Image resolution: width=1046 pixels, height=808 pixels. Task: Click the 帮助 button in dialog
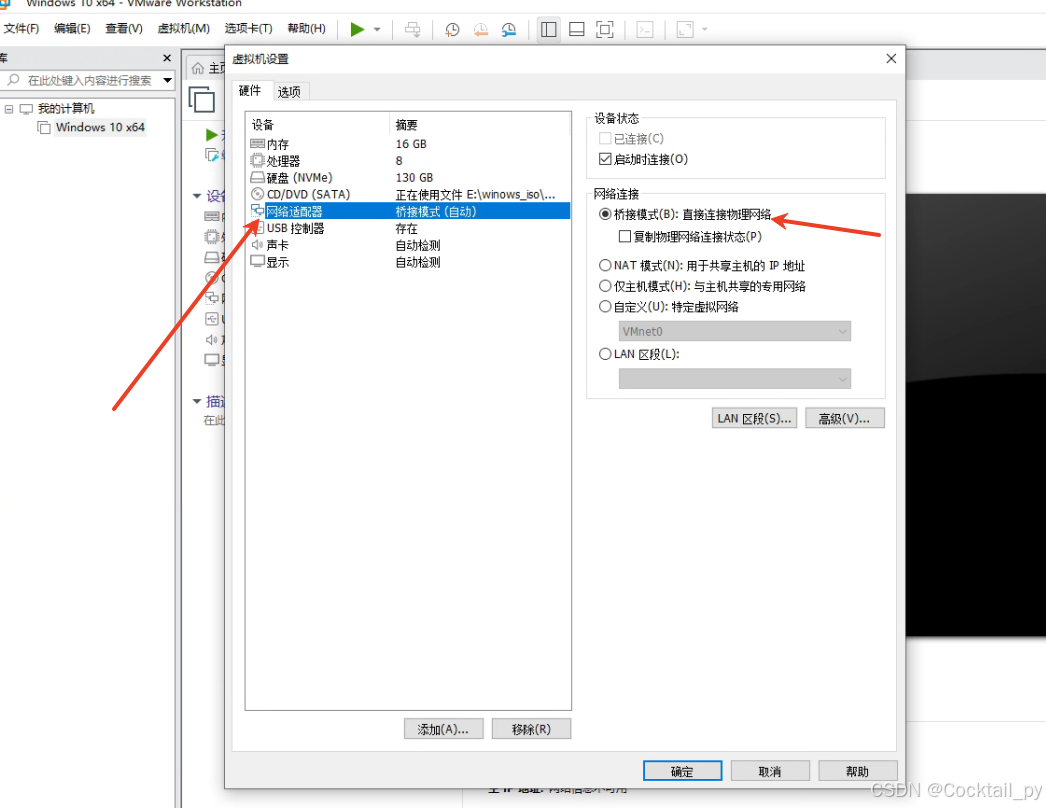point(858,771)
